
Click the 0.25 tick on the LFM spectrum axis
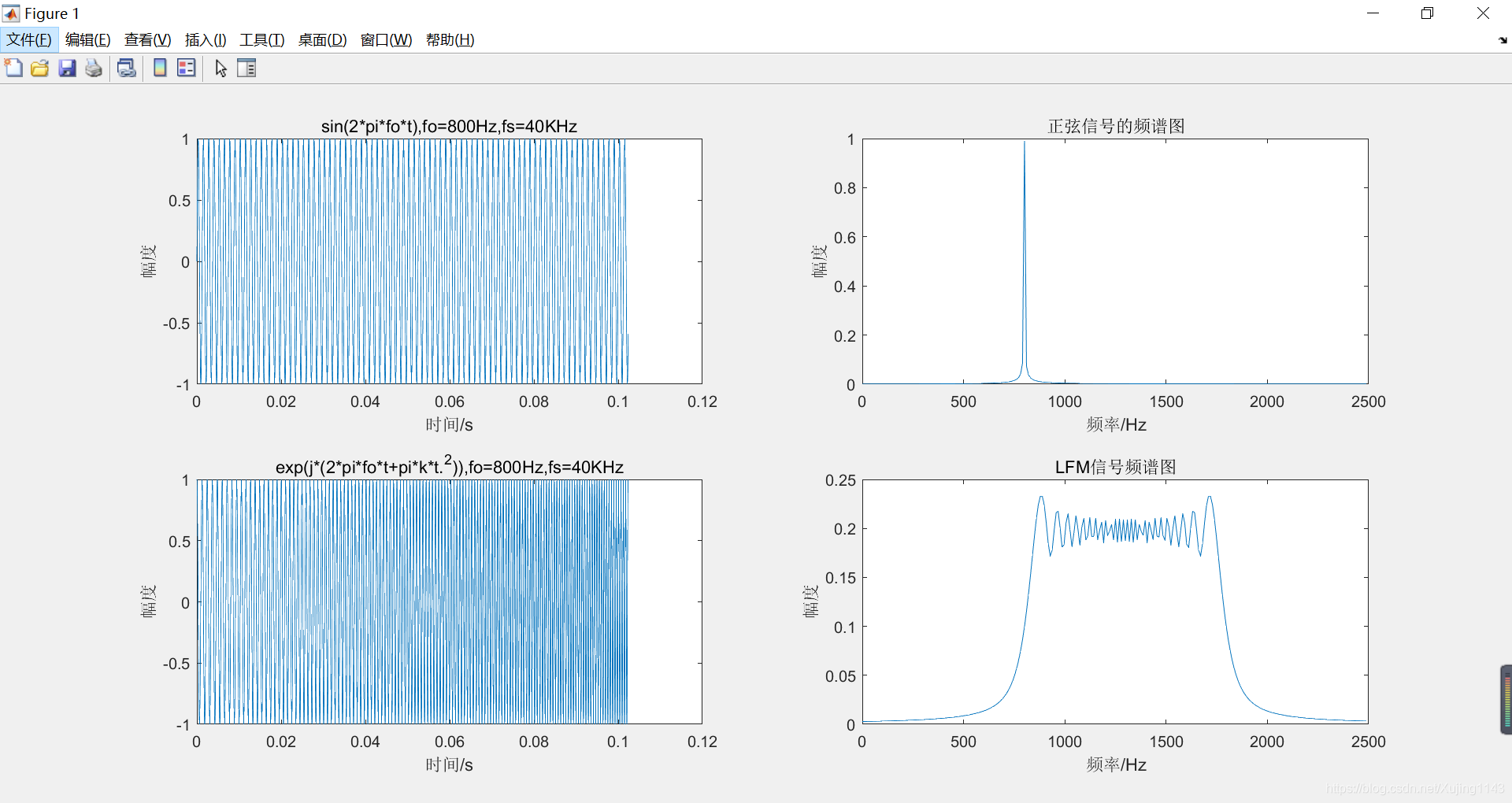[x=840, y=480]
